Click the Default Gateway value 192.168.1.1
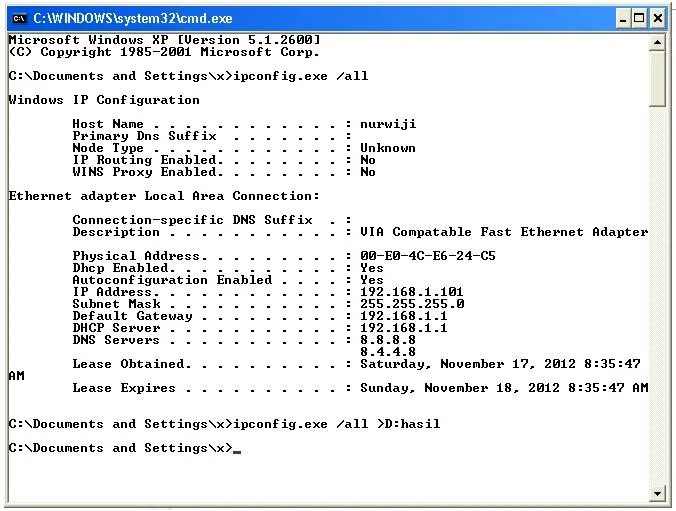The image size is (676, 511). point(404,316)
